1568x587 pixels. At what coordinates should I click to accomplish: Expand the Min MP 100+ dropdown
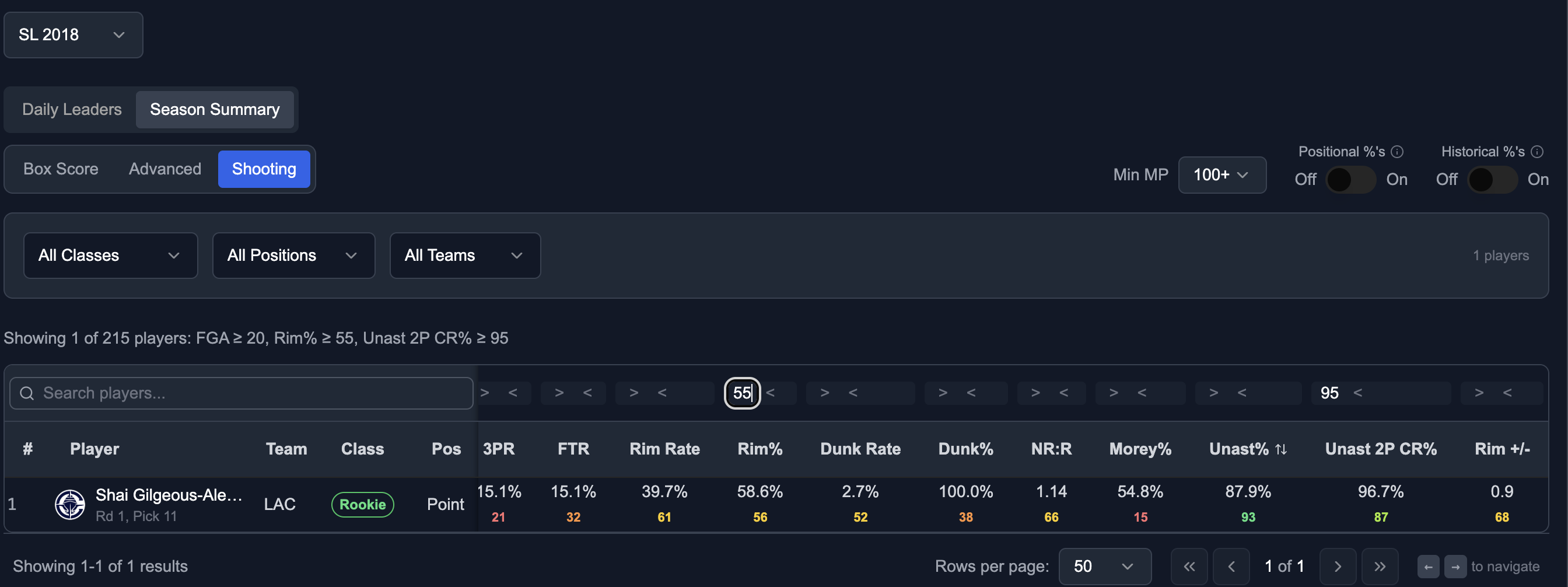[1221, 175]
